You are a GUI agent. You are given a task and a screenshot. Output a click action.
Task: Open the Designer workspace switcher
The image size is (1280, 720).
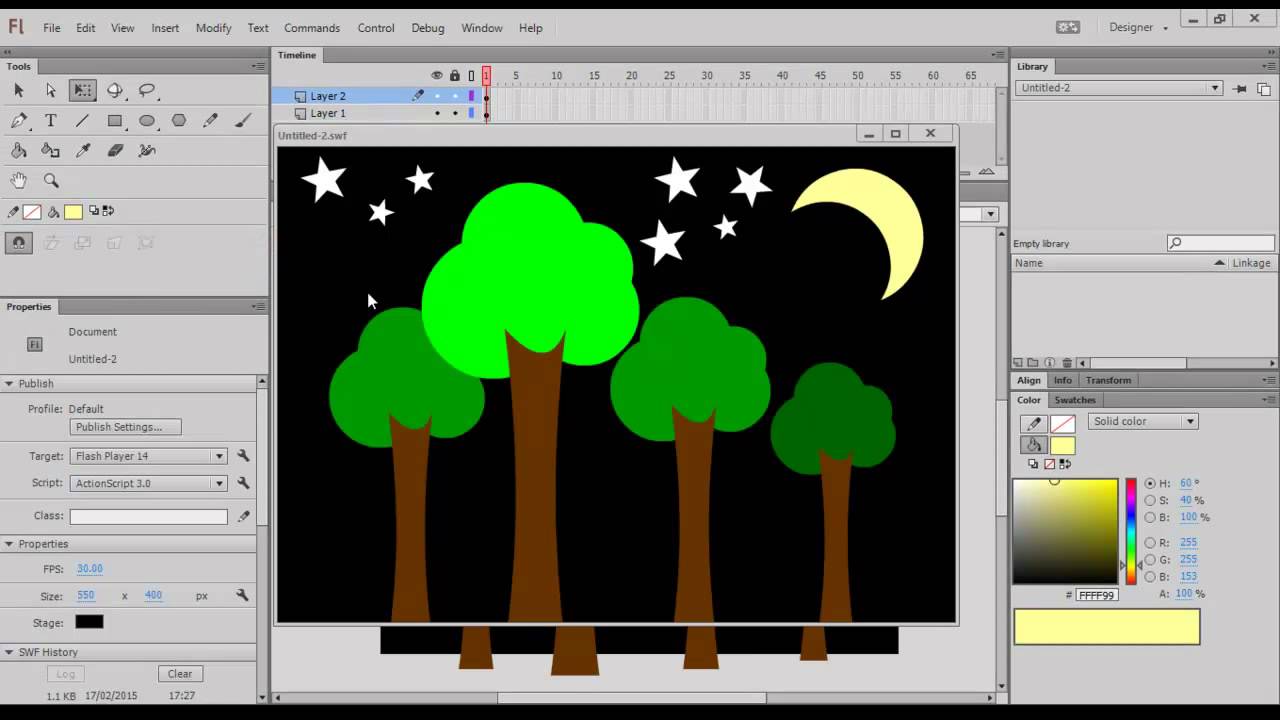point(1138,28)
